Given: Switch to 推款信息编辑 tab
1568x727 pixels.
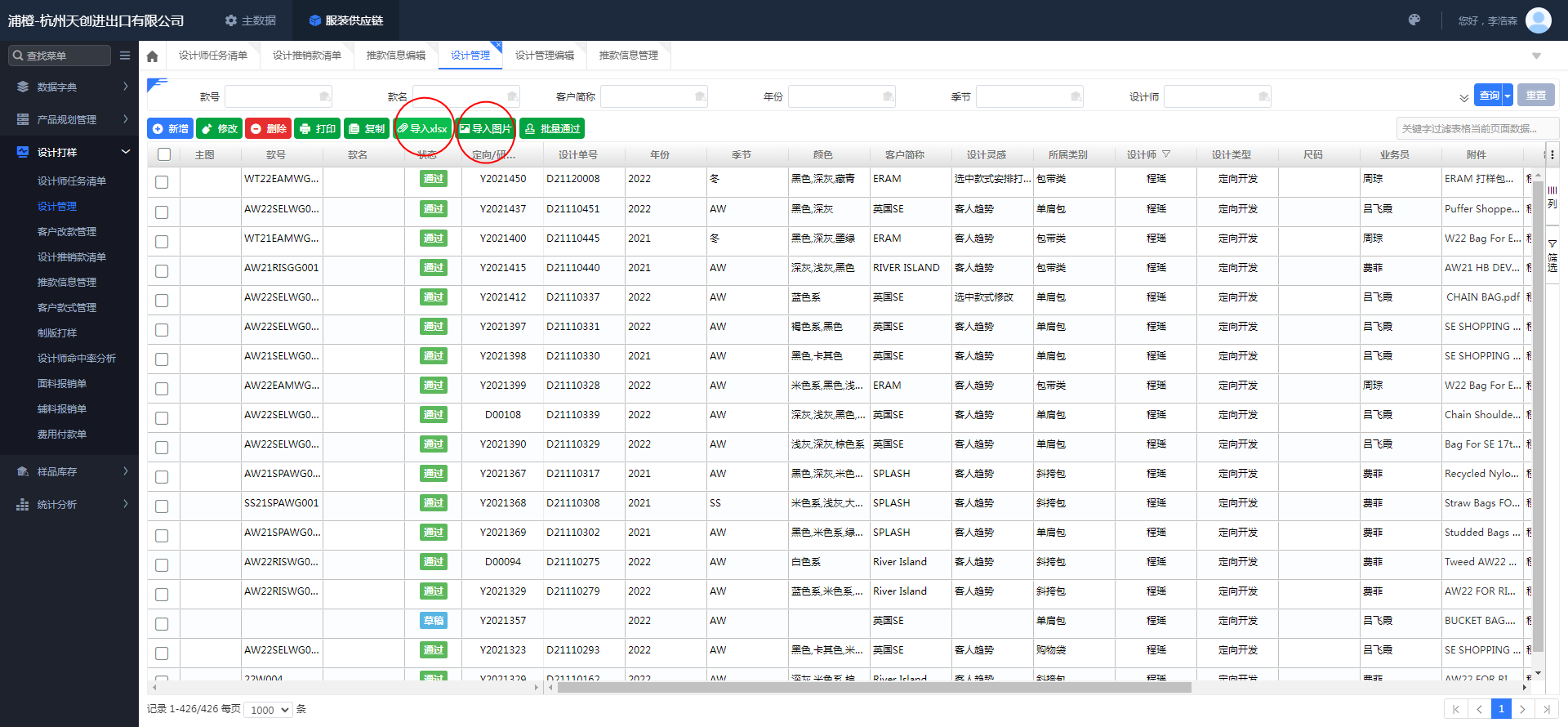Looking at the screenshot, I should click(x=396, y=56).
